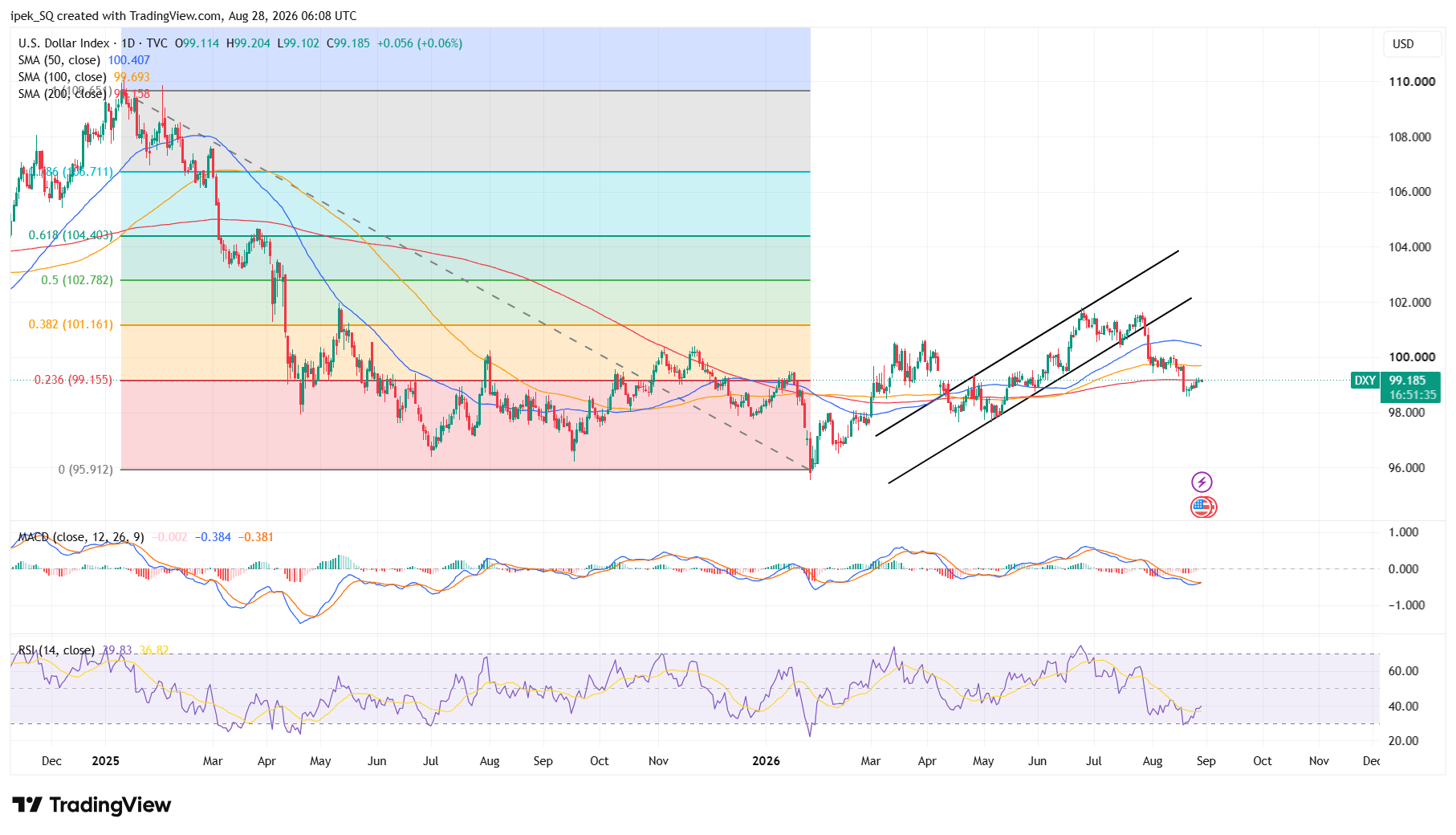The width and height of the screenshot is (1456, 835).
Task: Click the high price H99.204
Action: pyautogui.click(x=249, y=43)
